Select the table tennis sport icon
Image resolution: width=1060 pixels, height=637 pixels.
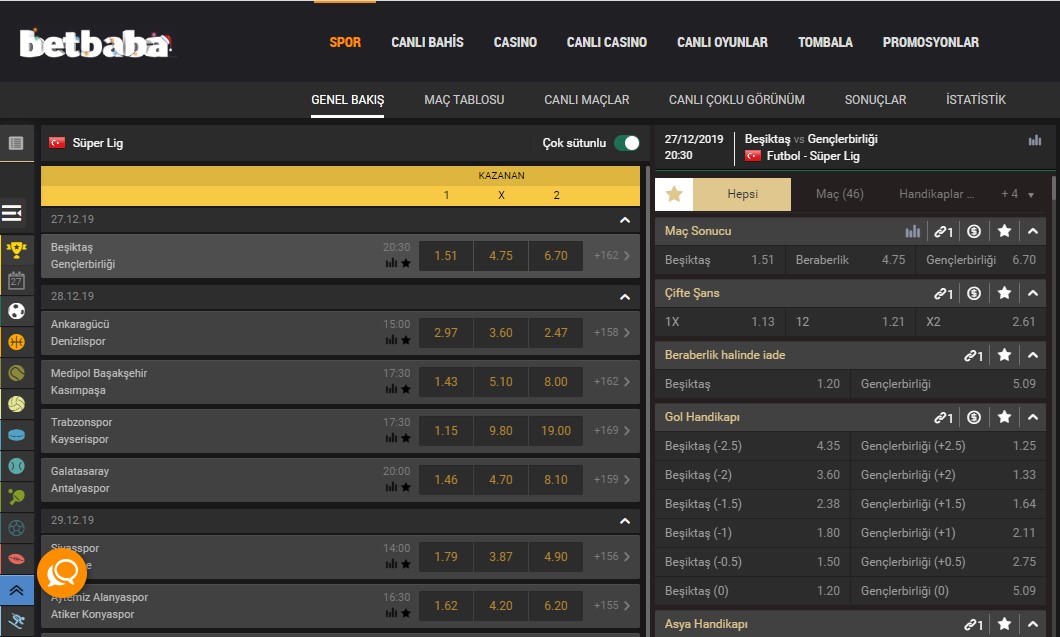click(16, 496)
